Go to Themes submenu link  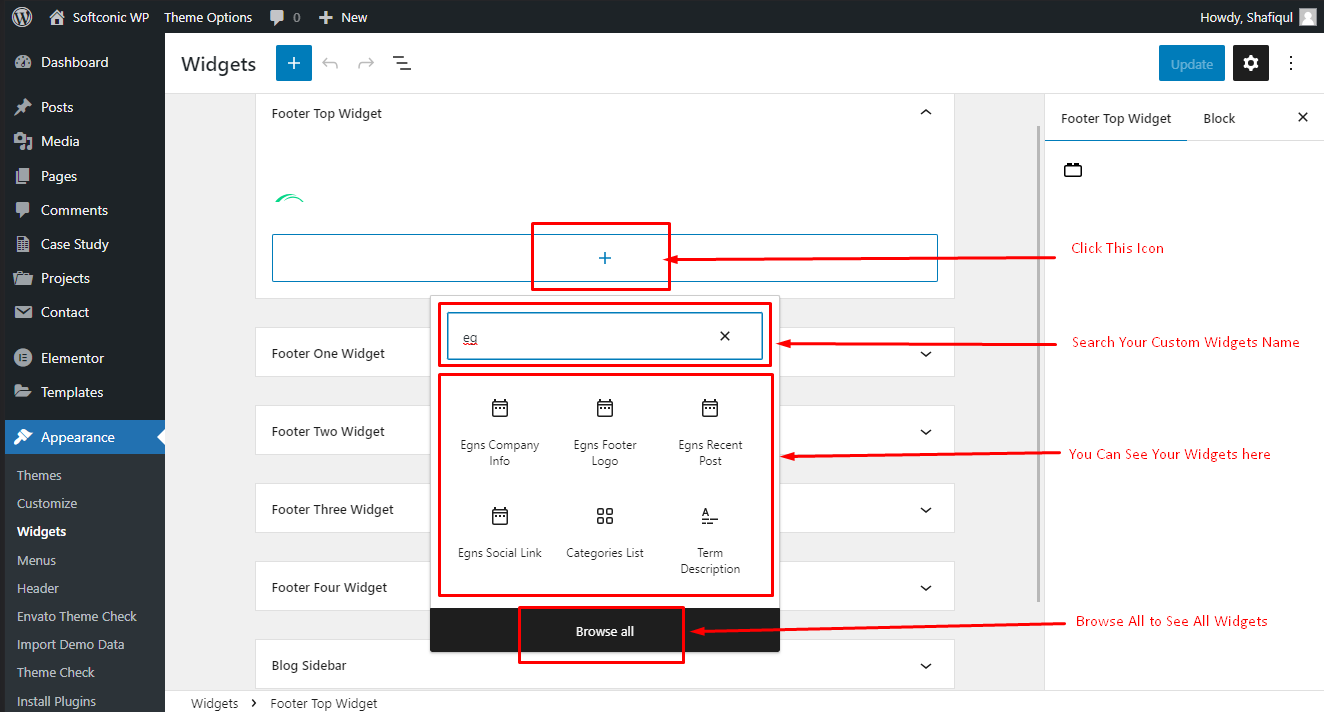coord(39,475)
